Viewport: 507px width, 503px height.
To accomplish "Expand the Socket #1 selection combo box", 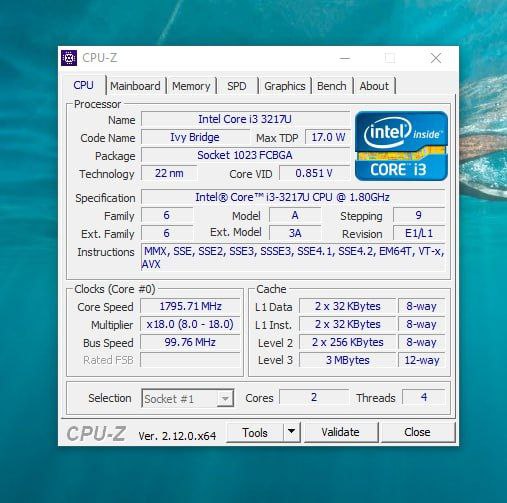I will [188, 398].
